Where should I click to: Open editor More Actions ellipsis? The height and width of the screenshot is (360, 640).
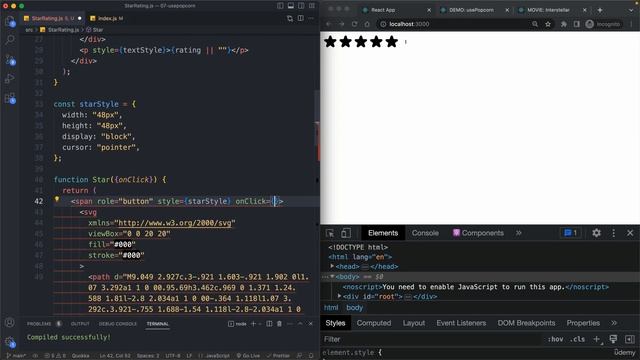coord(311,18)
